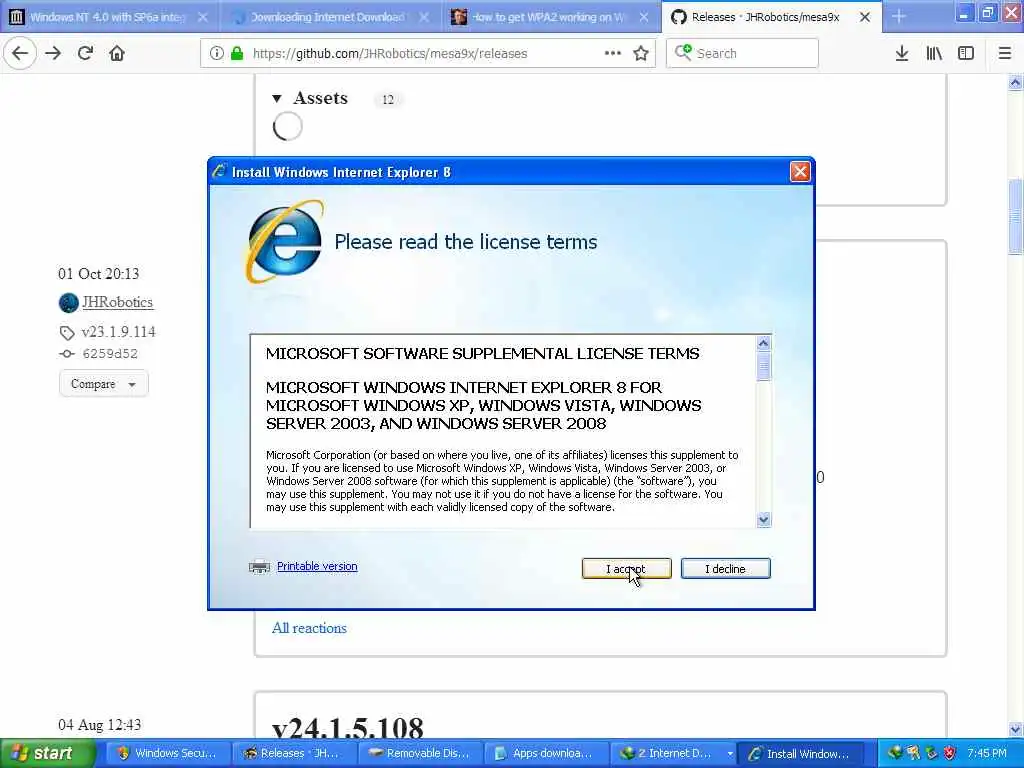Click the JHRobotics avatar icon
The height and width of the screenshot is (768, 1024).
pos(69,302)
